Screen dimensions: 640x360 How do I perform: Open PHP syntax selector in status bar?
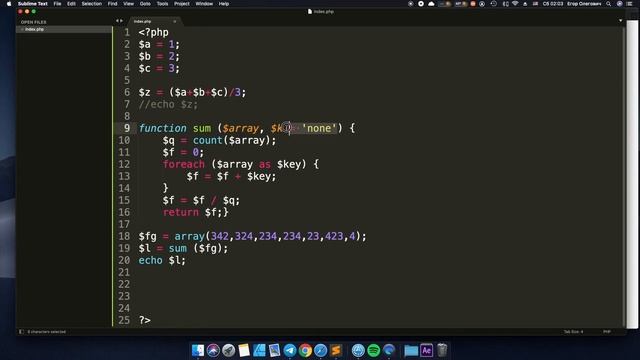pos(607,332)
